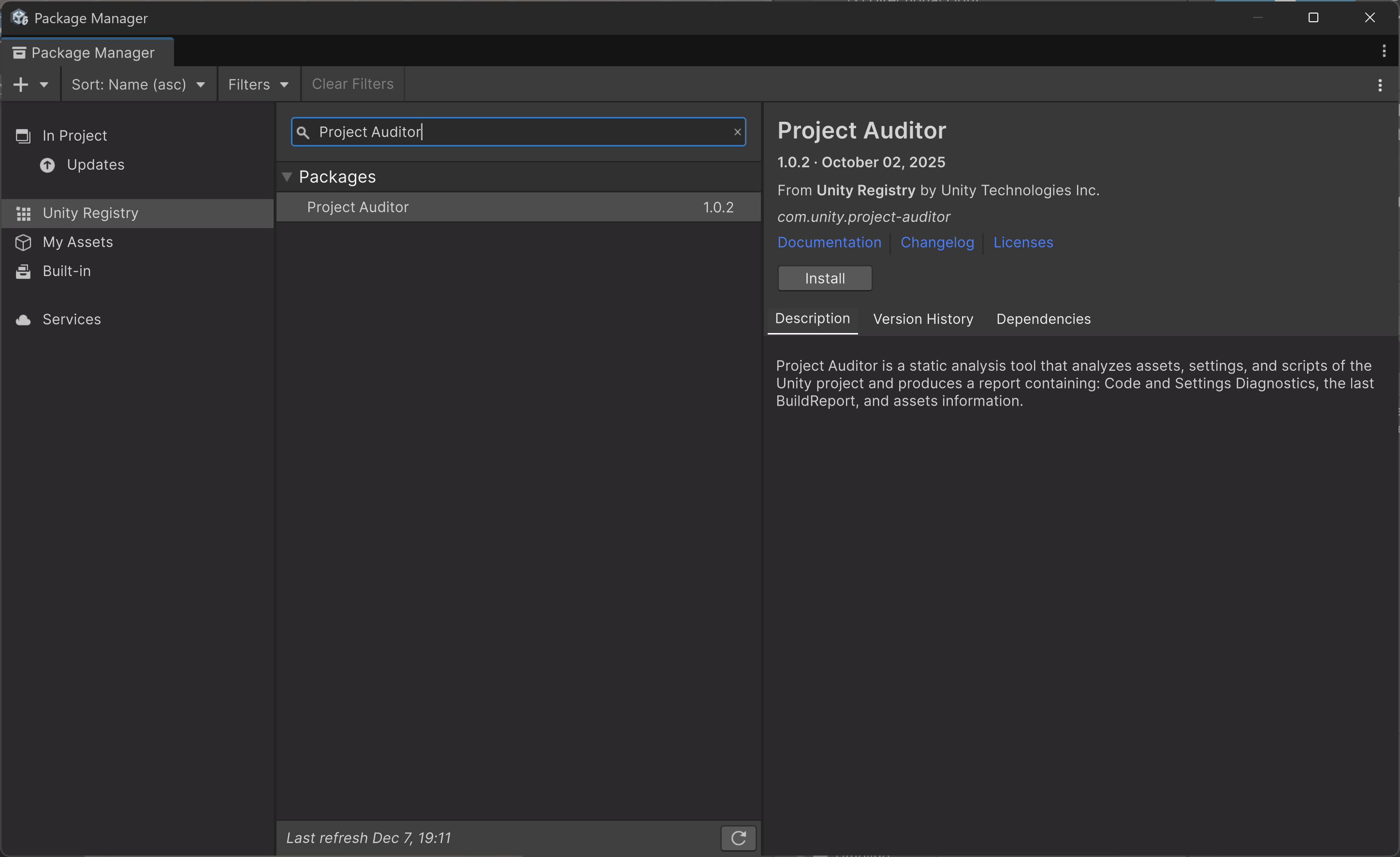Click the Updates arrow icon
This screenshot has height=857, width=1400.
[x=47, y=165]
